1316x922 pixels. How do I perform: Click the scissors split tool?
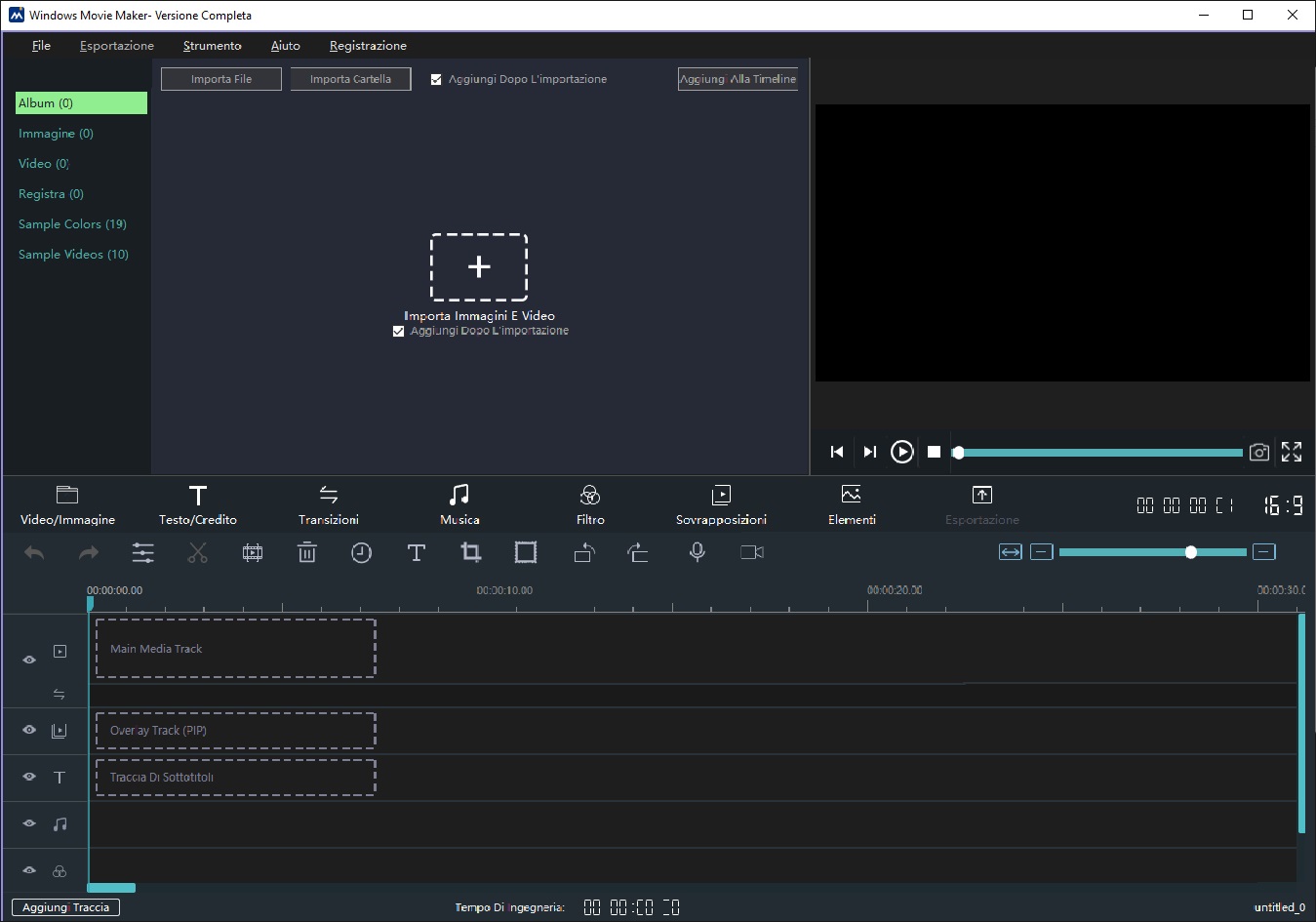coord(198,553)
